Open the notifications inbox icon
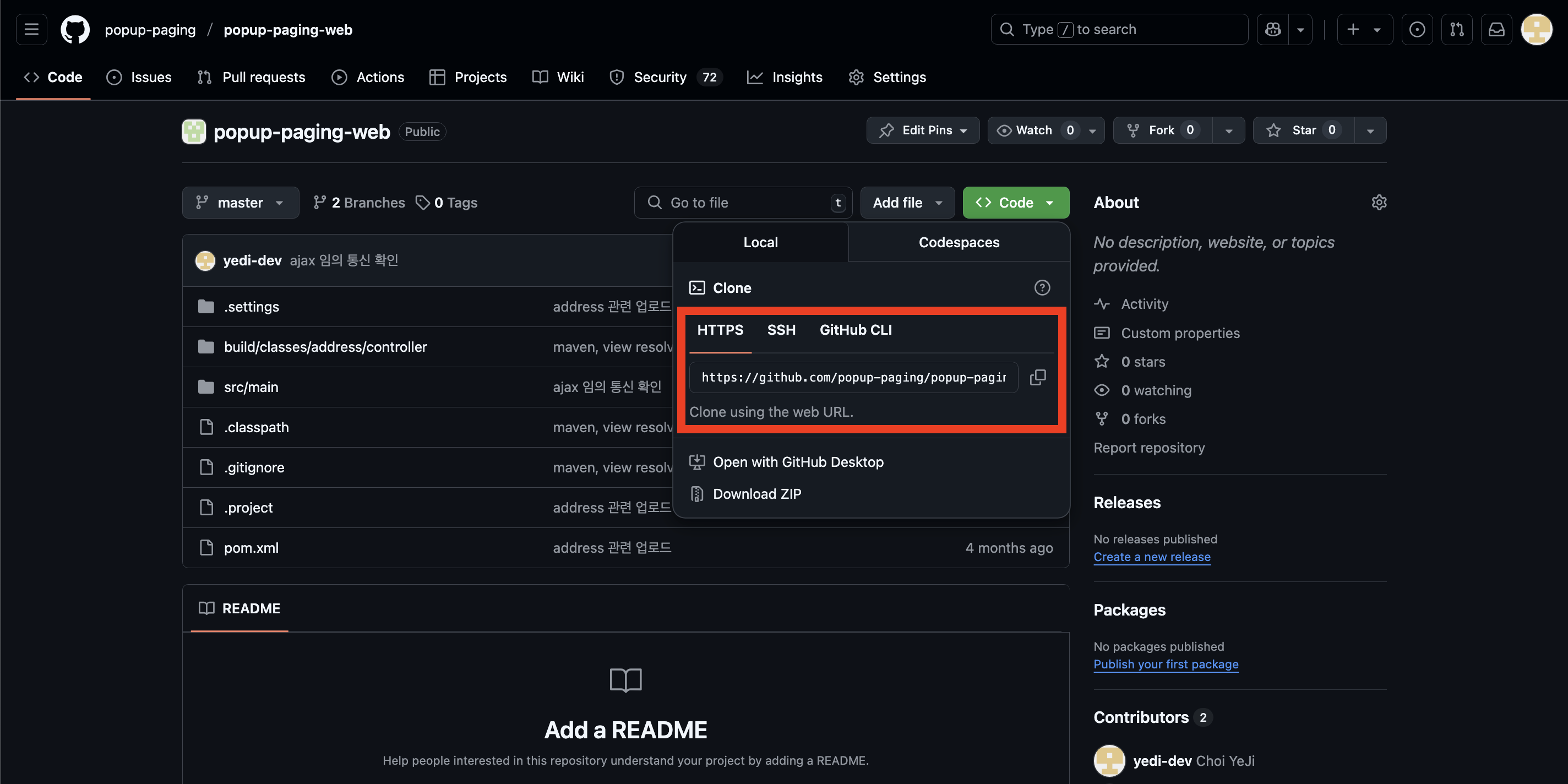 point(1496,29)
